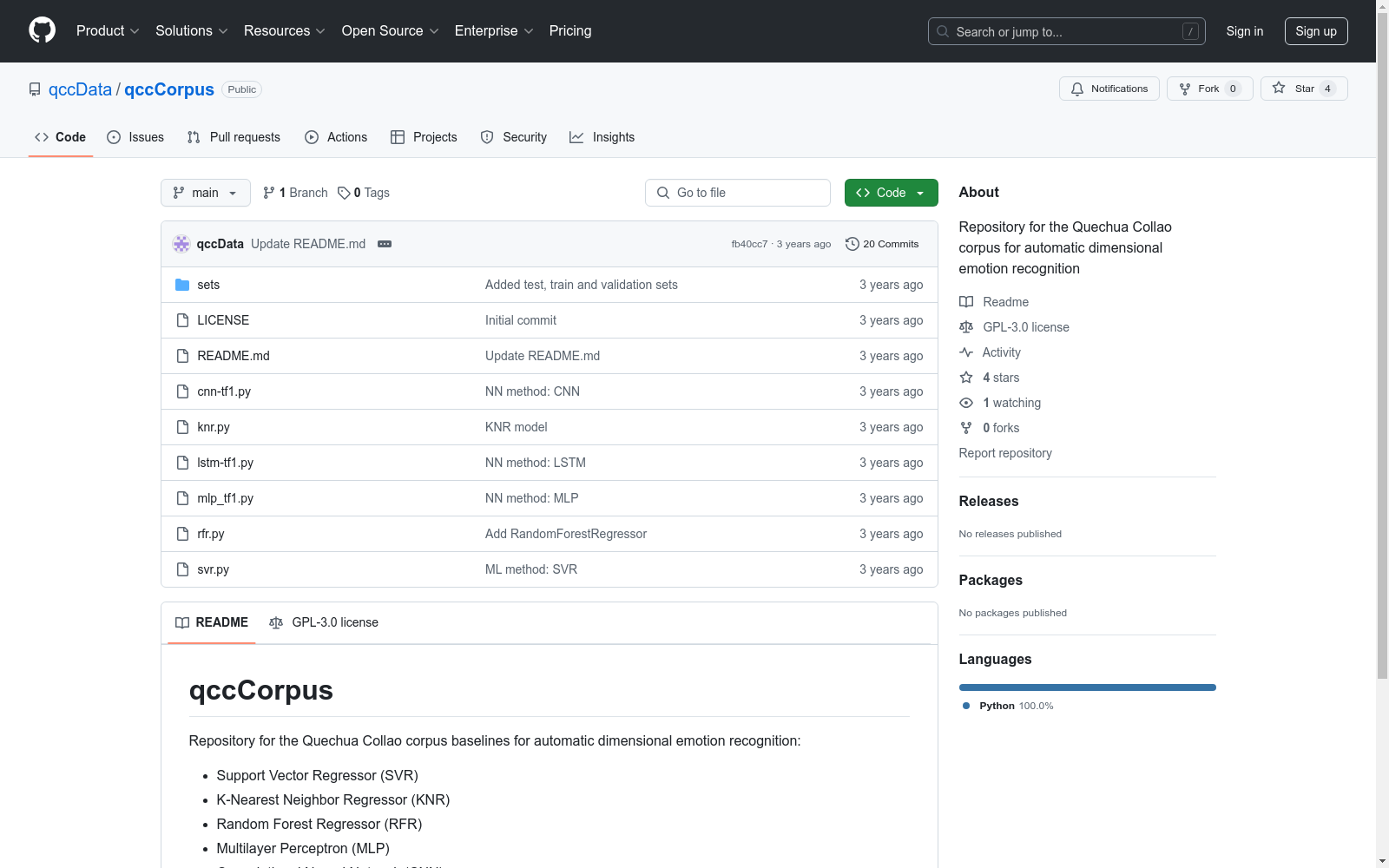
Task: Click the sets folder icon
Action: [182, 285]
